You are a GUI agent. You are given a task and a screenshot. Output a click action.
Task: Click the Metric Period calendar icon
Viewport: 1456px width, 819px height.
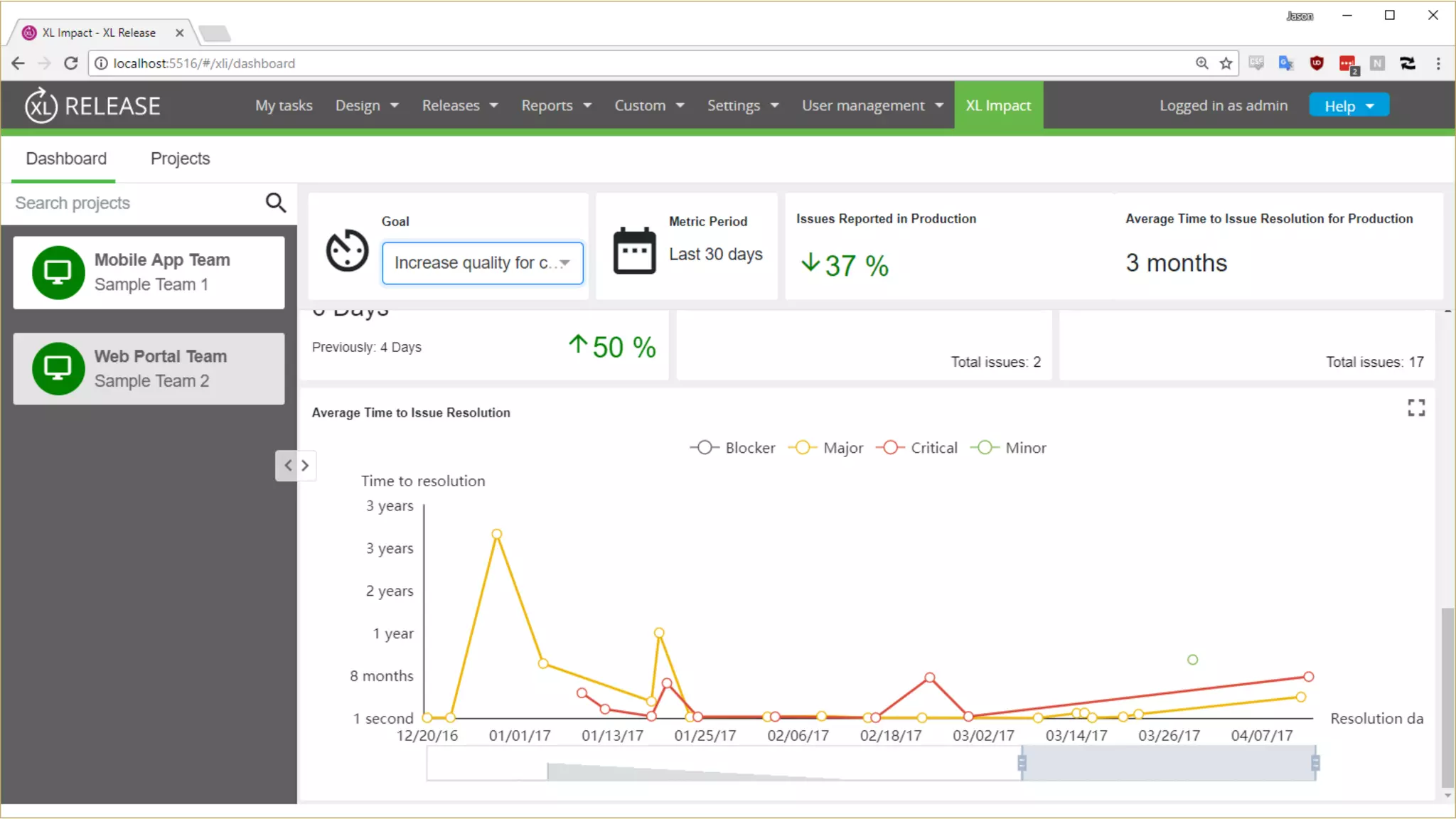(x=634, y=250)
